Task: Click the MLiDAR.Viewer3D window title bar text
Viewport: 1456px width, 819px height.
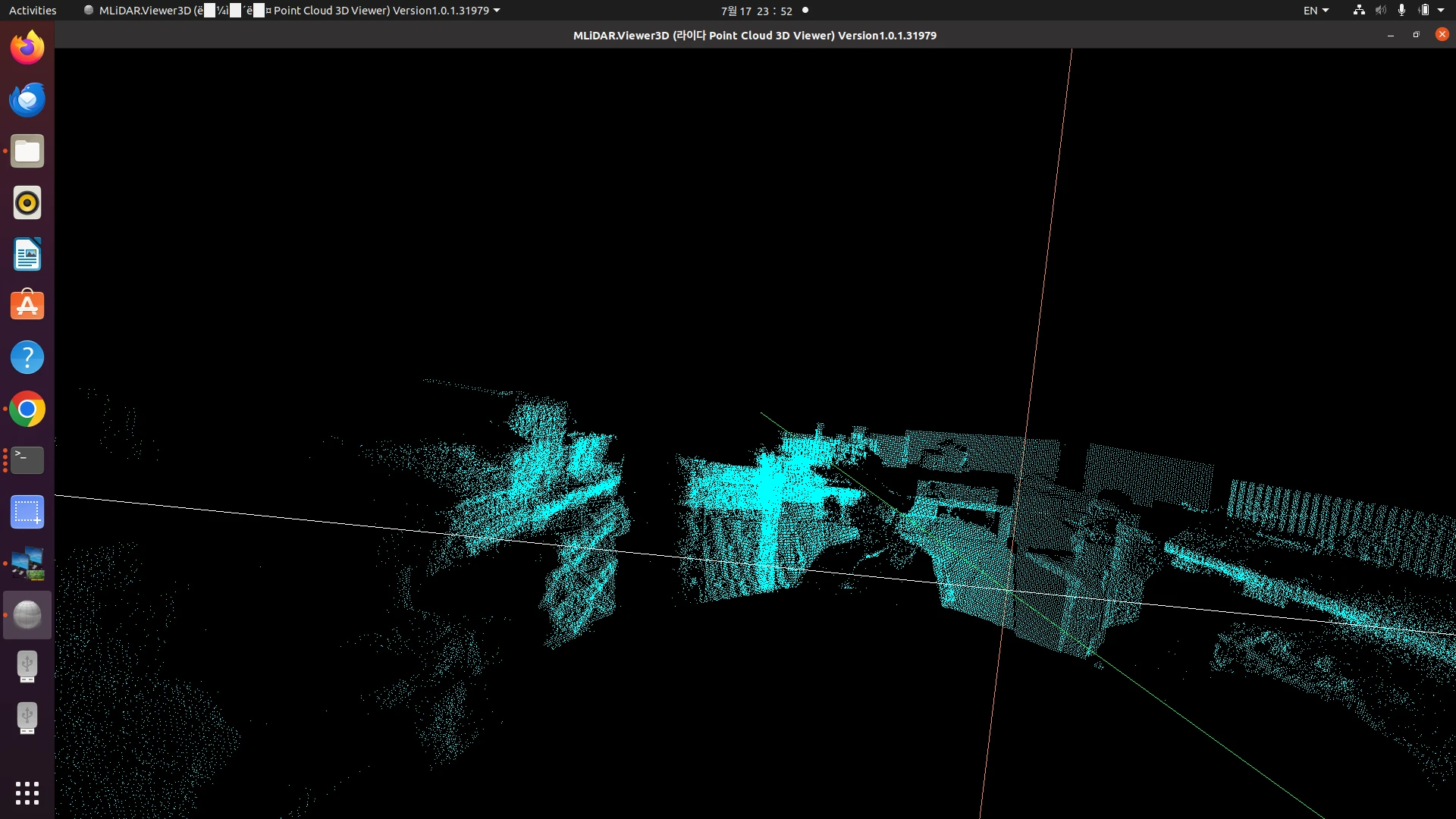Action: pos(755,36)
